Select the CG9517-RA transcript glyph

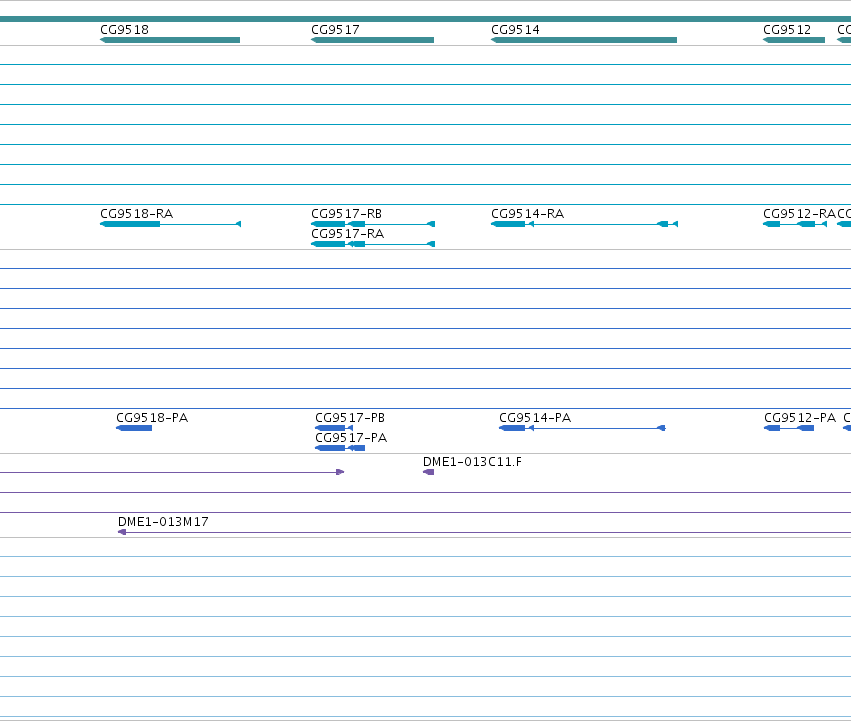coord(373,244)
